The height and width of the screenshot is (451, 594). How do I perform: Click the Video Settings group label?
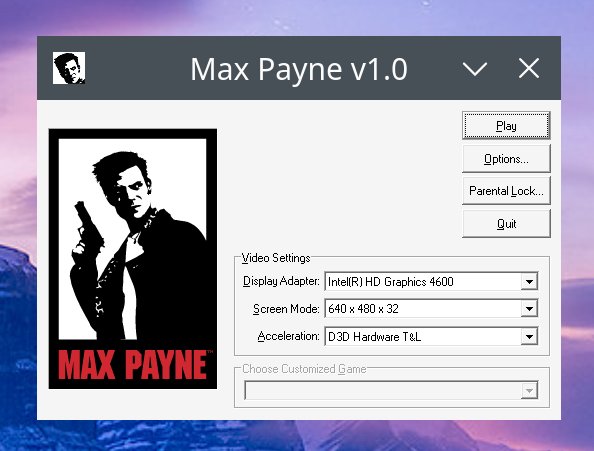tap(276, 258)
